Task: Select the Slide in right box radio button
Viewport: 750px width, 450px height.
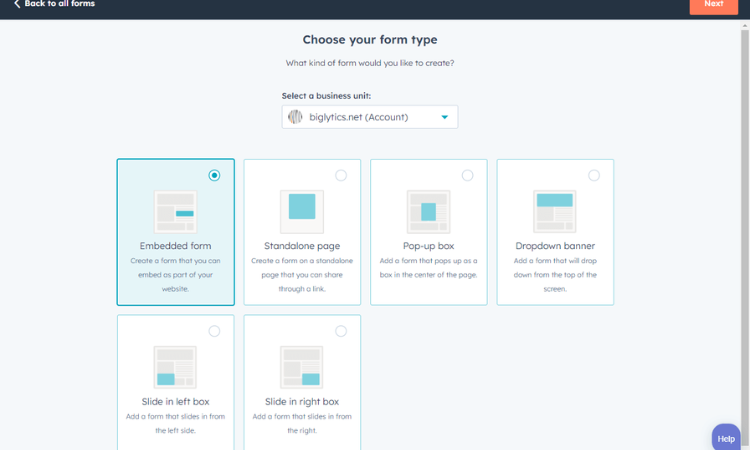Action: [341, 331]
